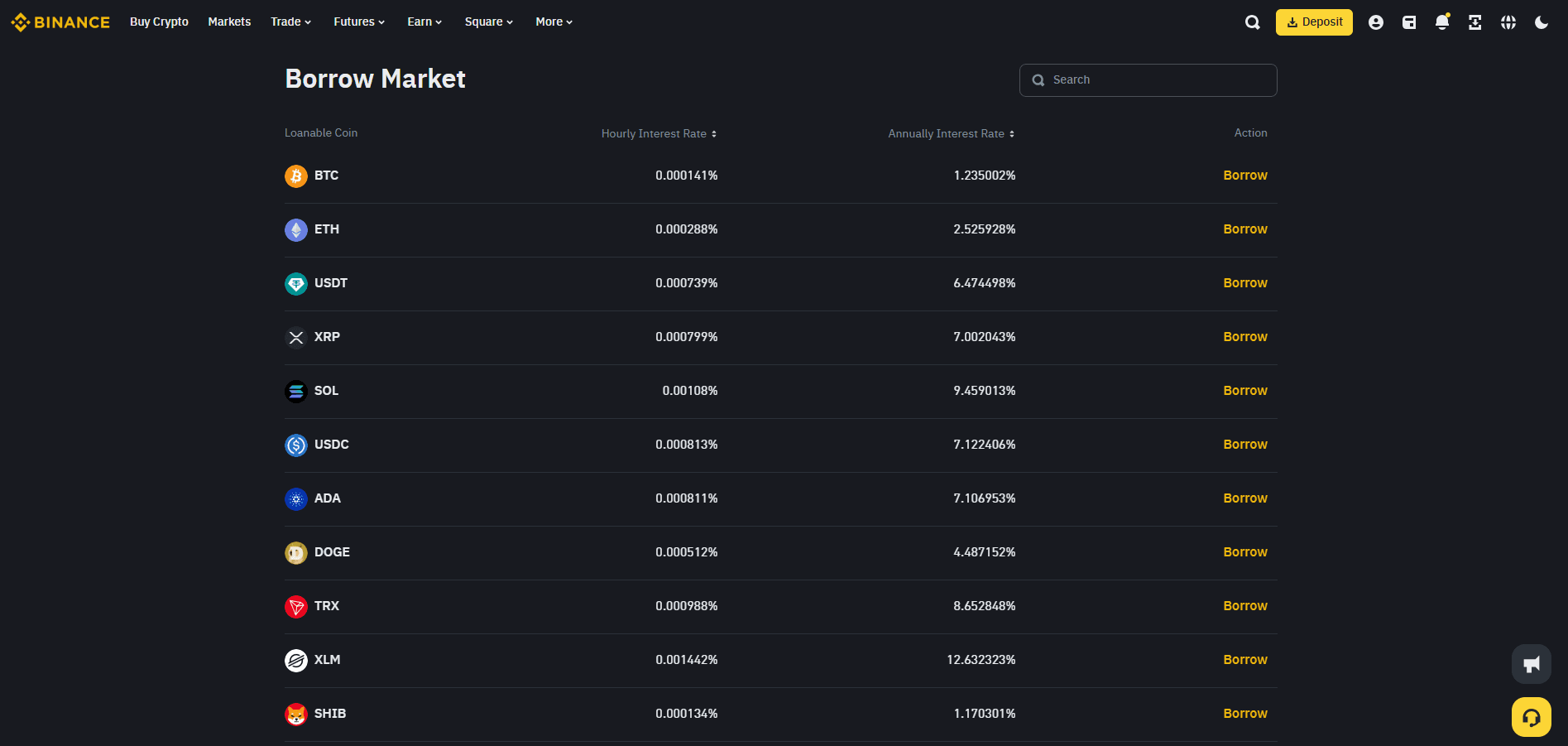
Task: Click the USDC coin icon
Action: click(x=296, y=445)
